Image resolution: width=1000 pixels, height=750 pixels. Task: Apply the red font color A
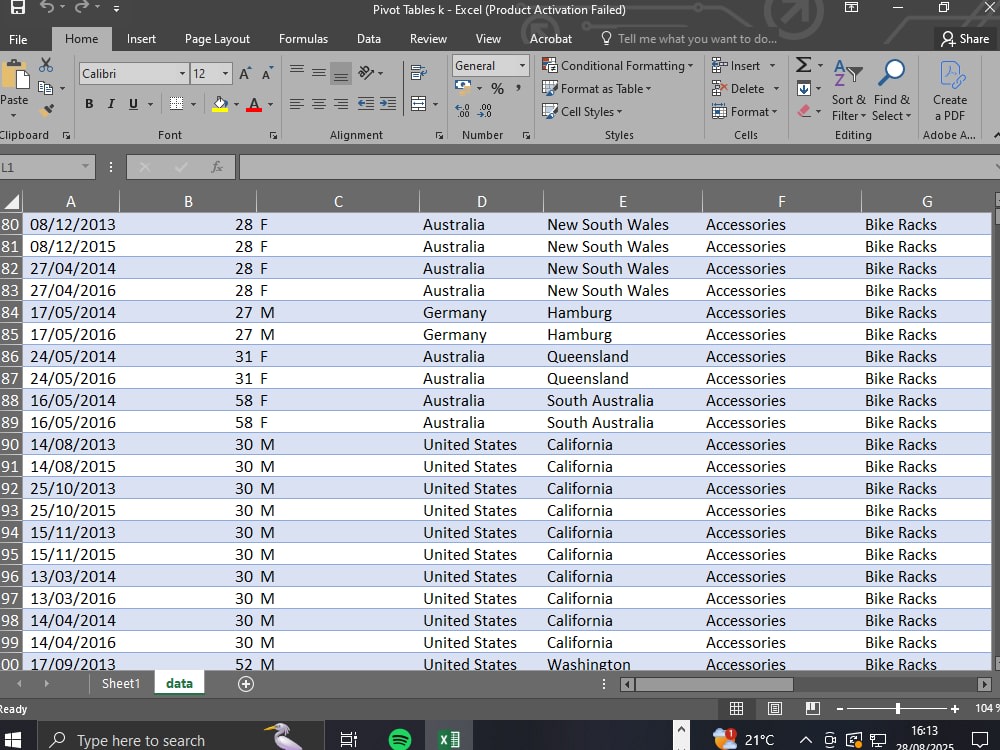(254, 104)
